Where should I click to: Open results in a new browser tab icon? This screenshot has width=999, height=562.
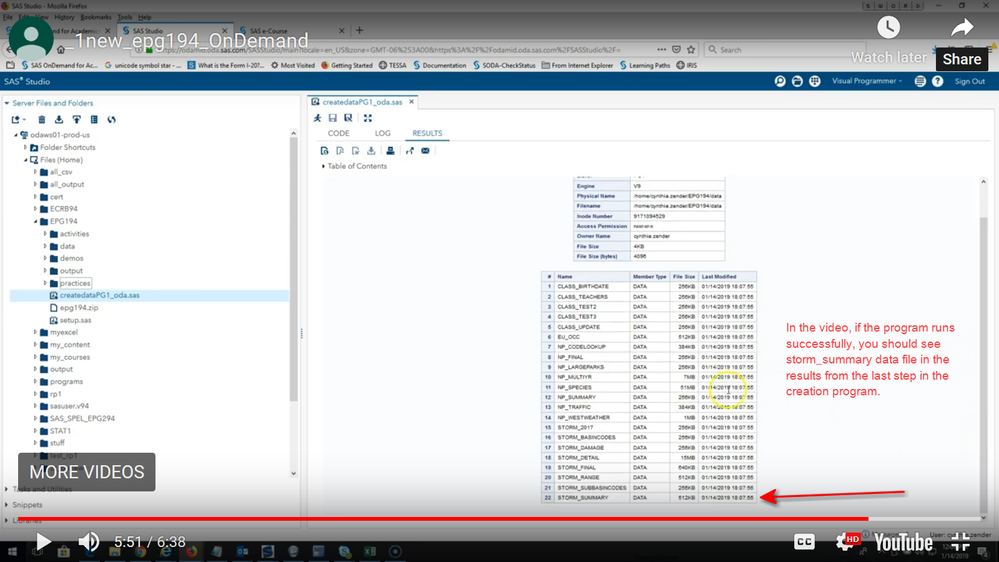(410, 151)
